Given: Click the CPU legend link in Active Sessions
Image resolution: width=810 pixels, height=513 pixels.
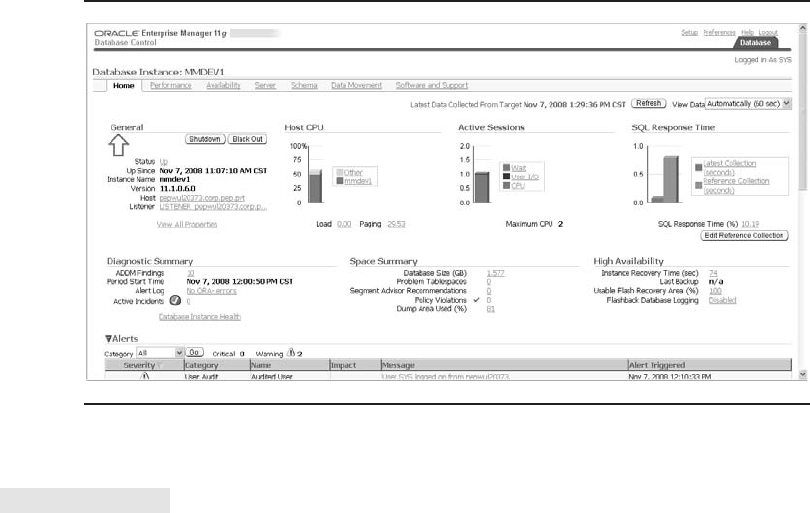Looking at the screenshot, I should tap(518, 185).
